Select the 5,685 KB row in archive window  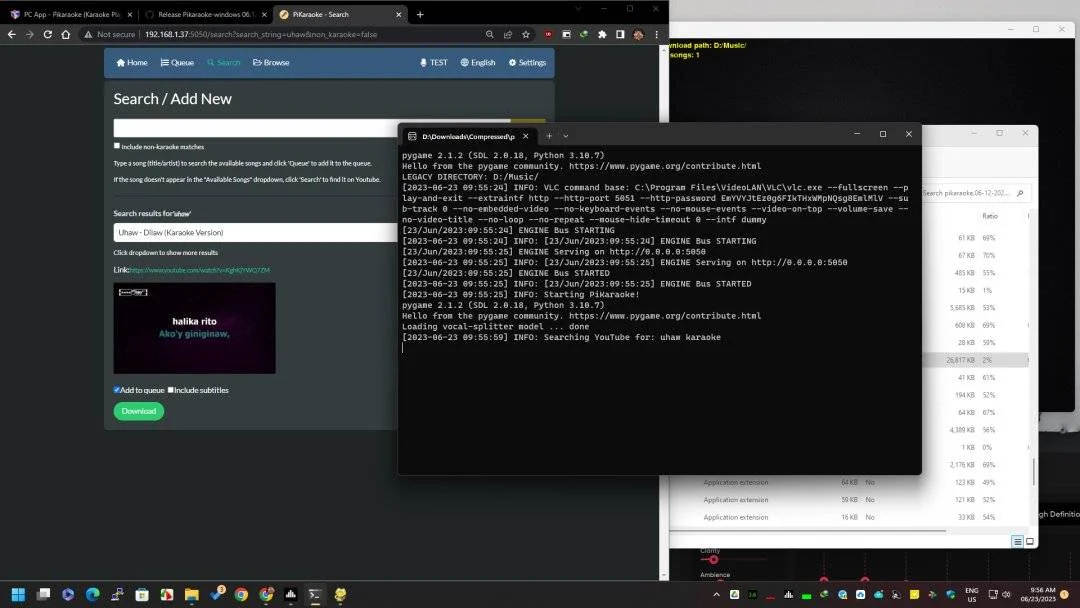tap(975, 308)
